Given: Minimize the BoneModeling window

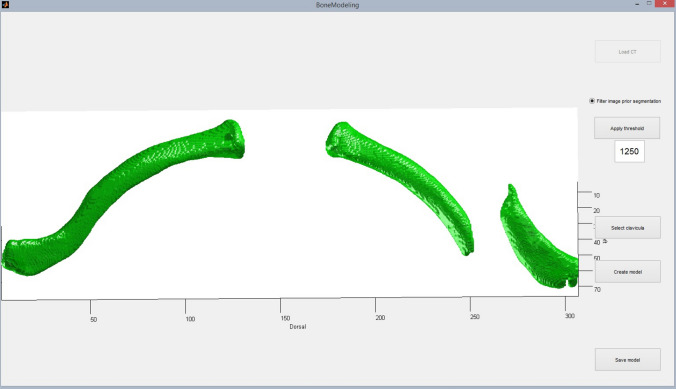Looking at the screenshot, I should click(x=637, y=4).
